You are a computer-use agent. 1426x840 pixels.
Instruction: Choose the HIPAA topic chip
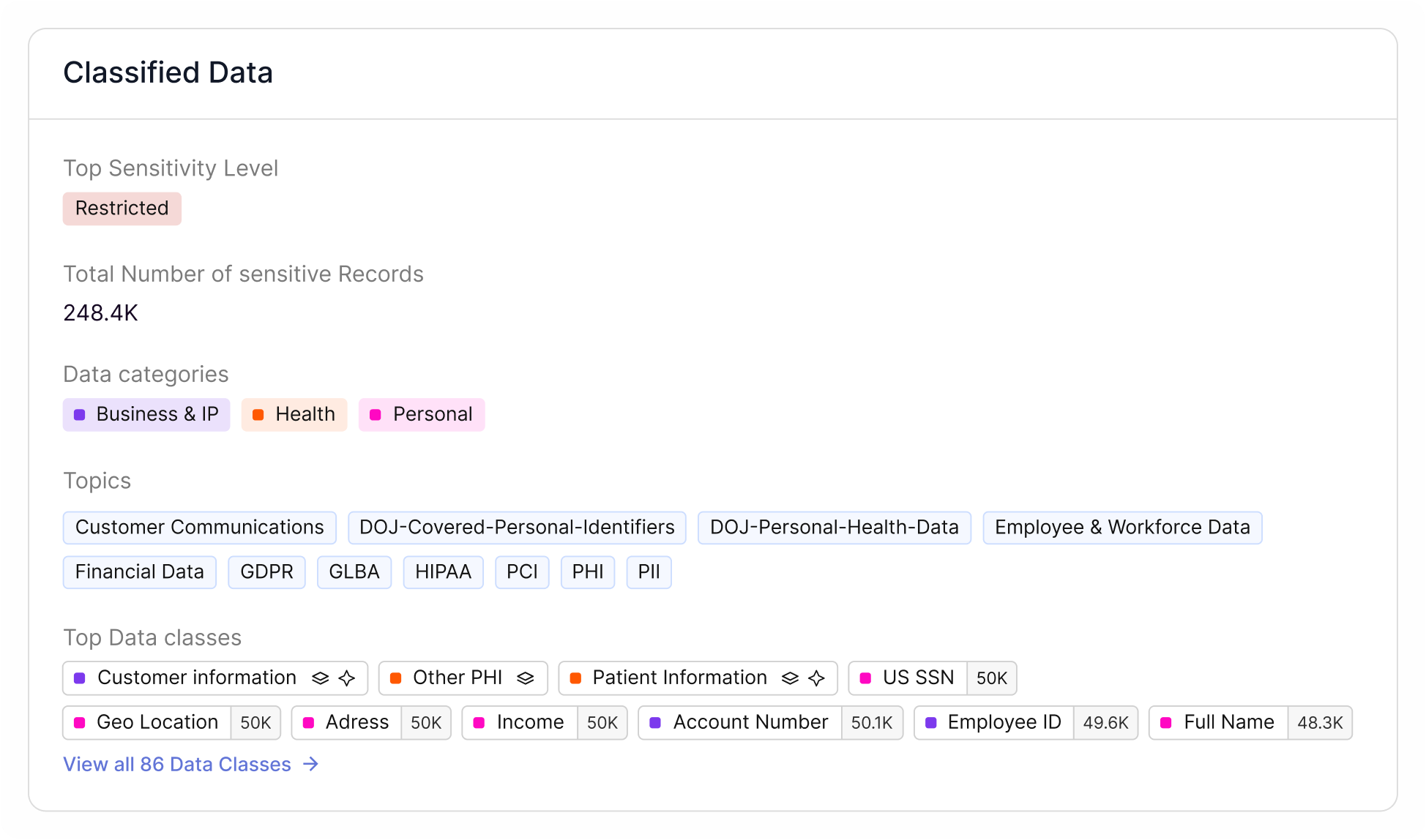click(x=443, y=572)
